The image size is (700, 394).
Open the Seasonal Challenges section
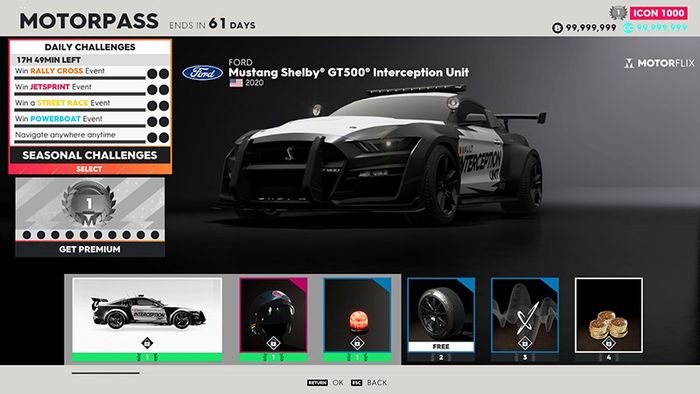click(x=90, y=155)
